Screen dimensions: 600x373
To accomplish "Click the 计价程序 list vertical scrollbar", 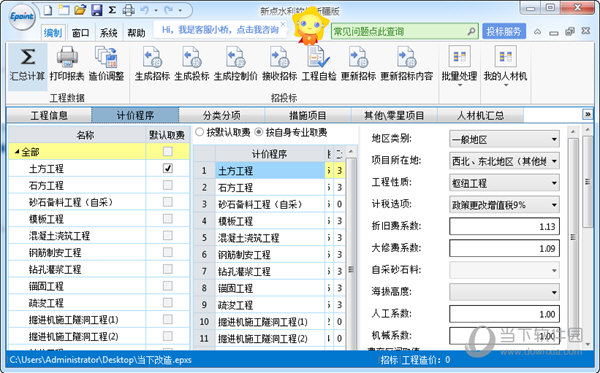I will (x=351, y=249).
